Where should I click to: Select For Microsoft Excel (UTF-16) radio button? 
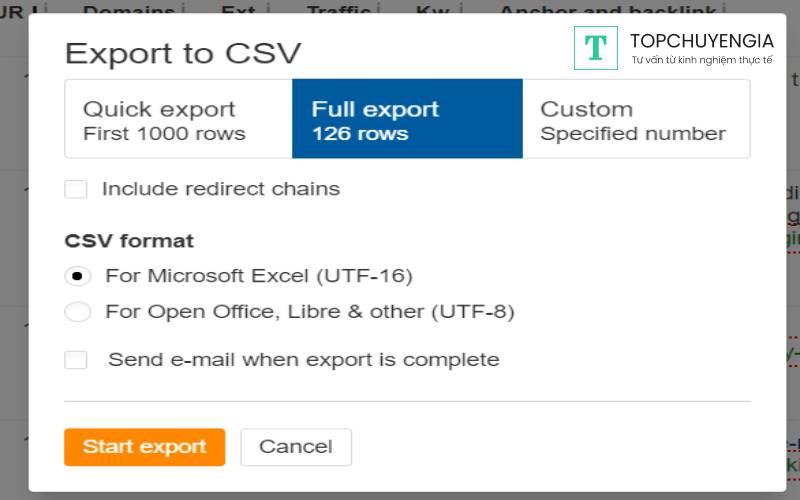pyautogui.click(x=78, y=276)
